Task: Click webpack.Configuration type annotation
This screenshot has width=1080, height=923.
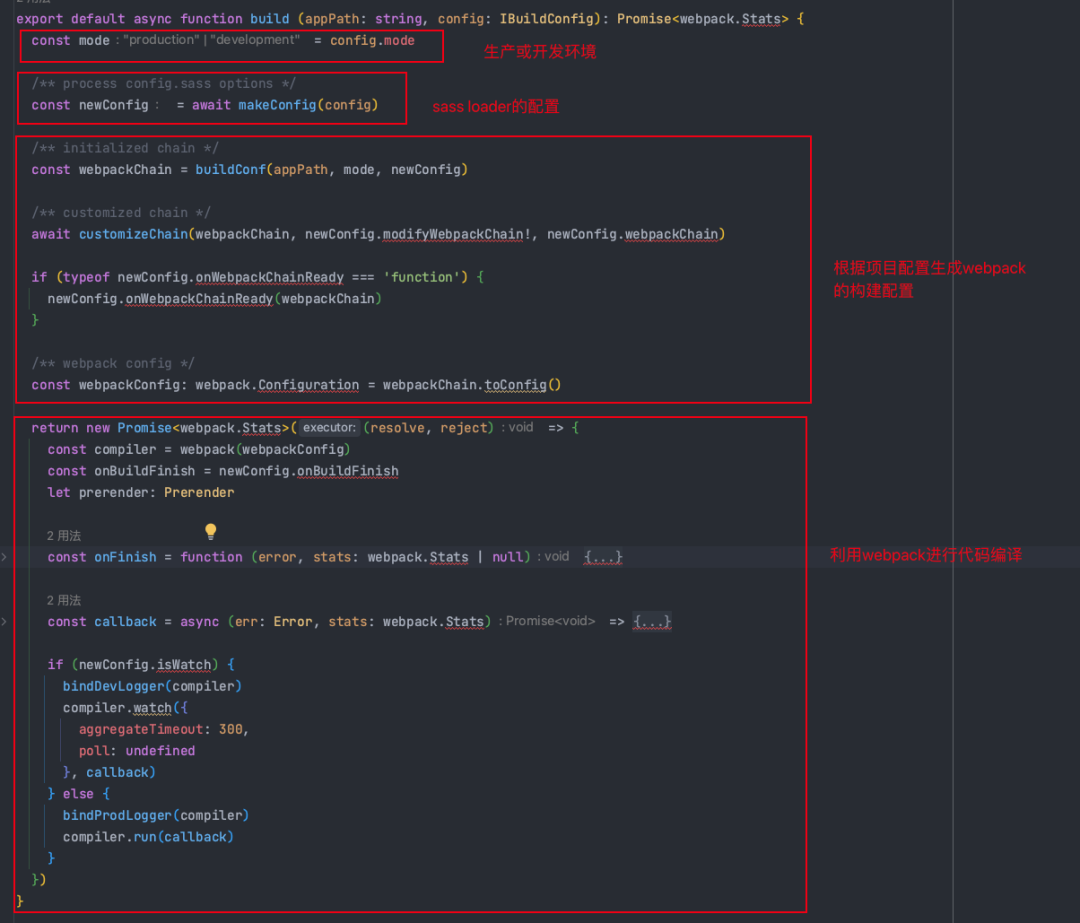Action: 277,384
